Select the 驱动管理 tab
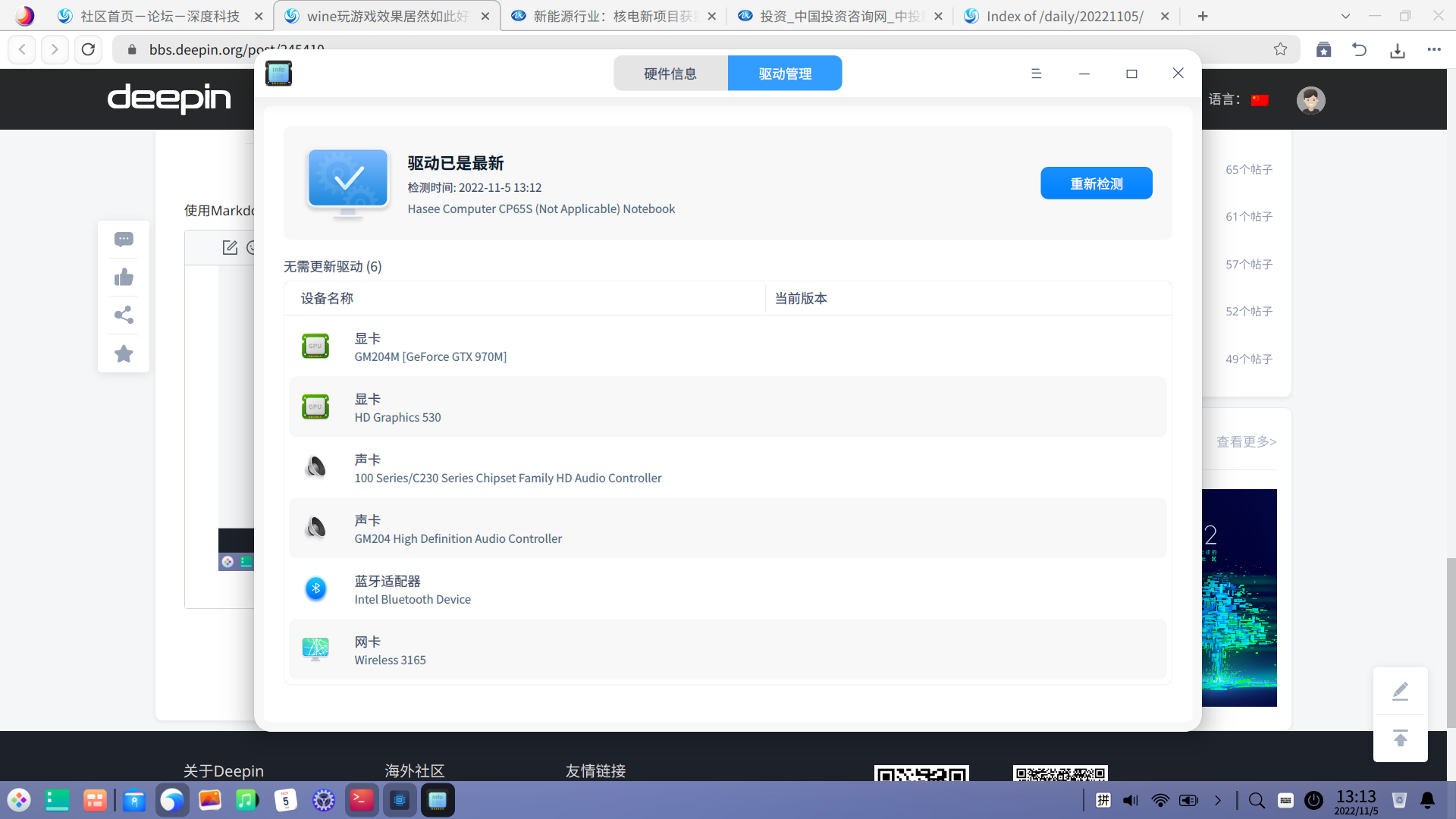The width and height of the screenshot is (1456, 819). 785,74
